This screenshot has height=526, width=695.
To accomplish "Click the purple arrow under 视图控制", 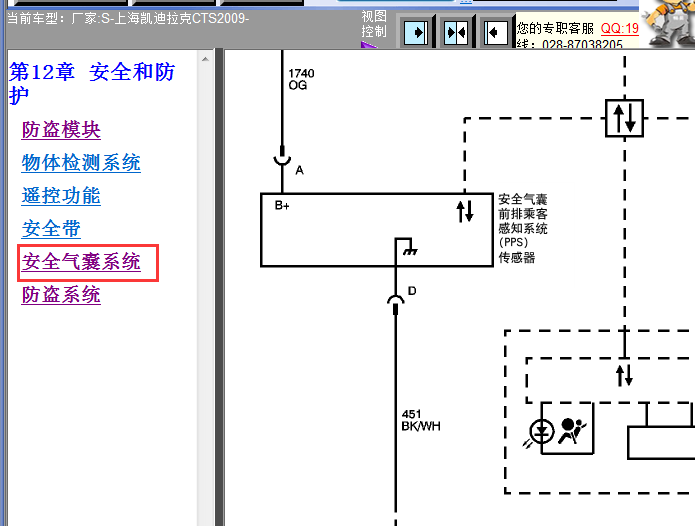I will click(369, 44).
